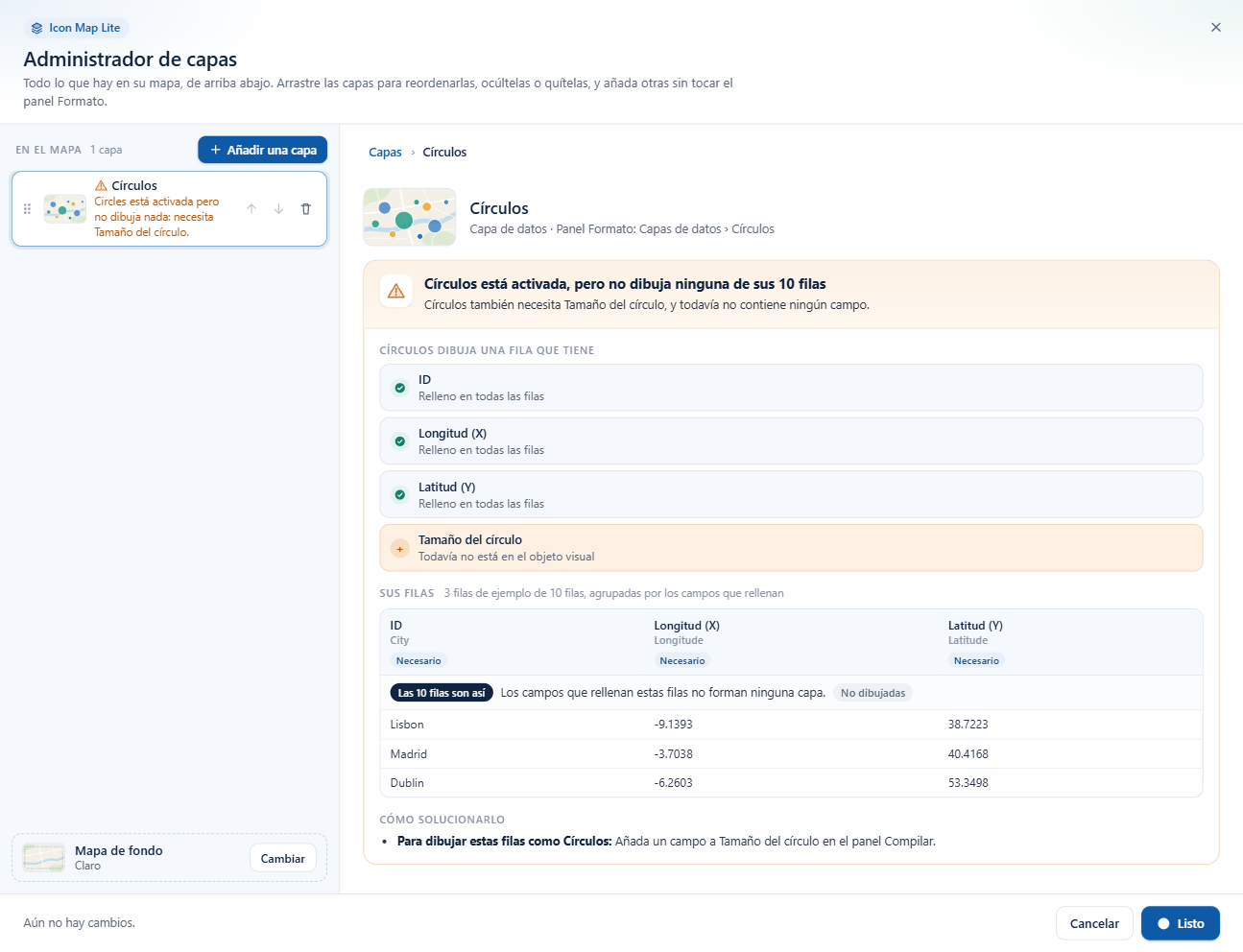Screen dimensions: 1243x952
Task: Click the warning triangle beside Círculos in the layer list
Action: click(x=101, y=185)
